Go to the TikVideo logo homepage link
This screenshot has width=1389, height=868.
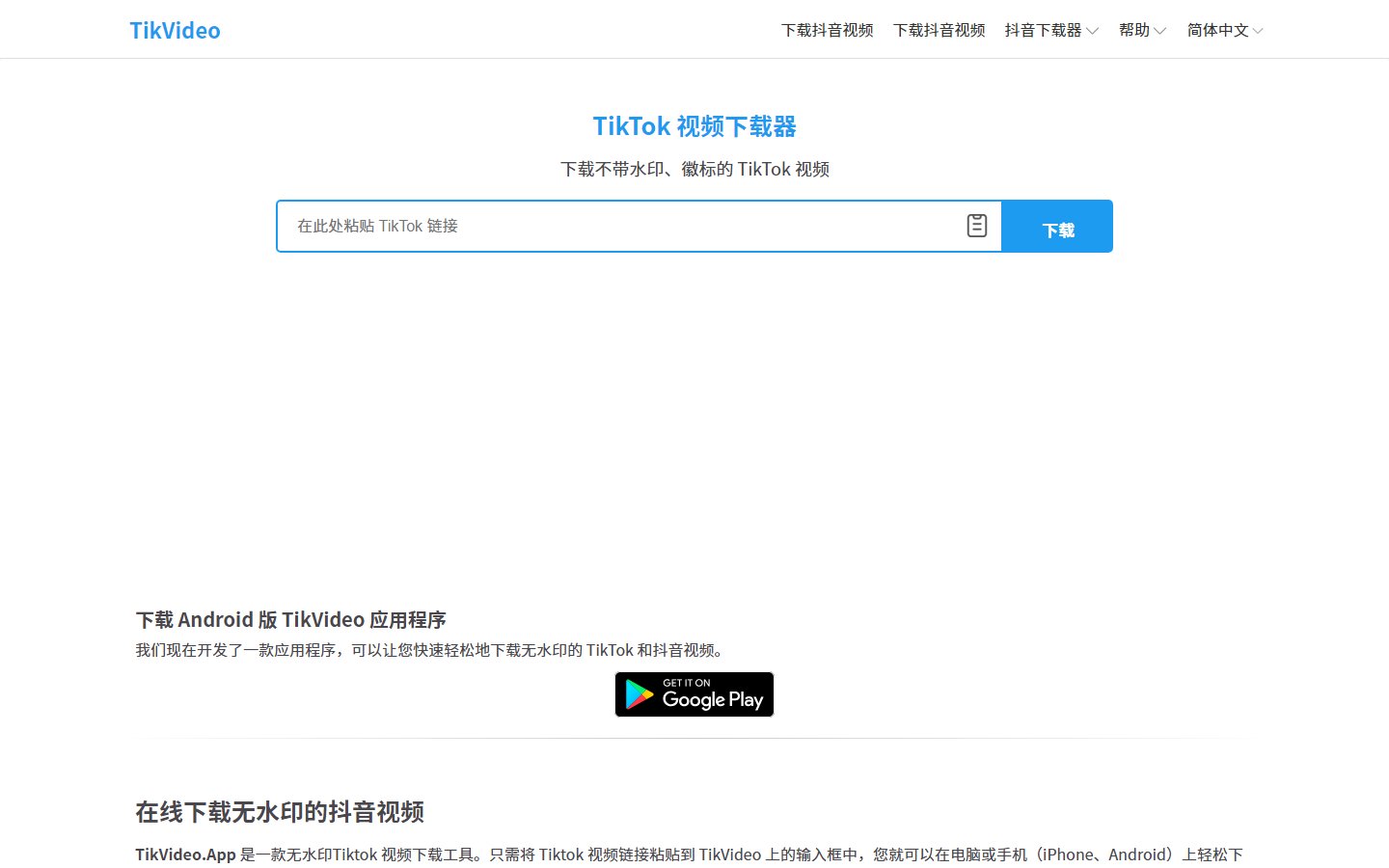pos(175,31)
